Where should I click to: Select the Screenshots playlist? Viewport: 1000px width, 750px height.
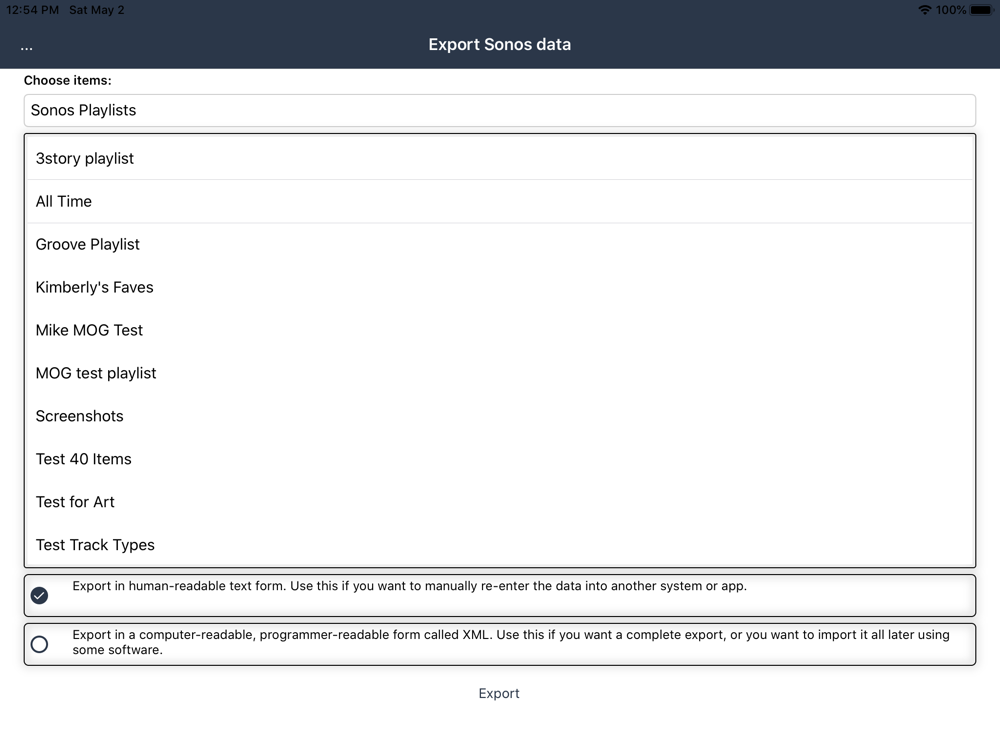(499, 416)
